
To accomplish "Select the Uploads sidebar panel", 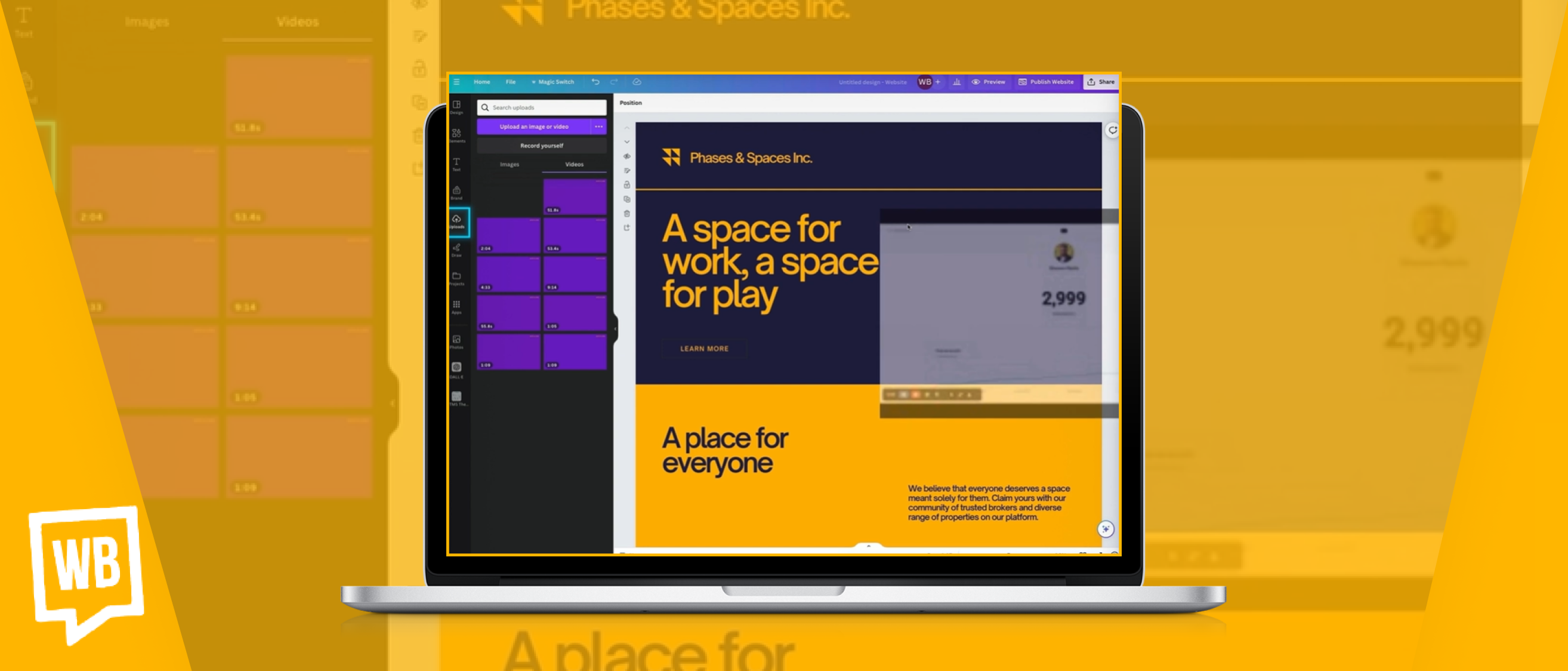I will point(457,221).
